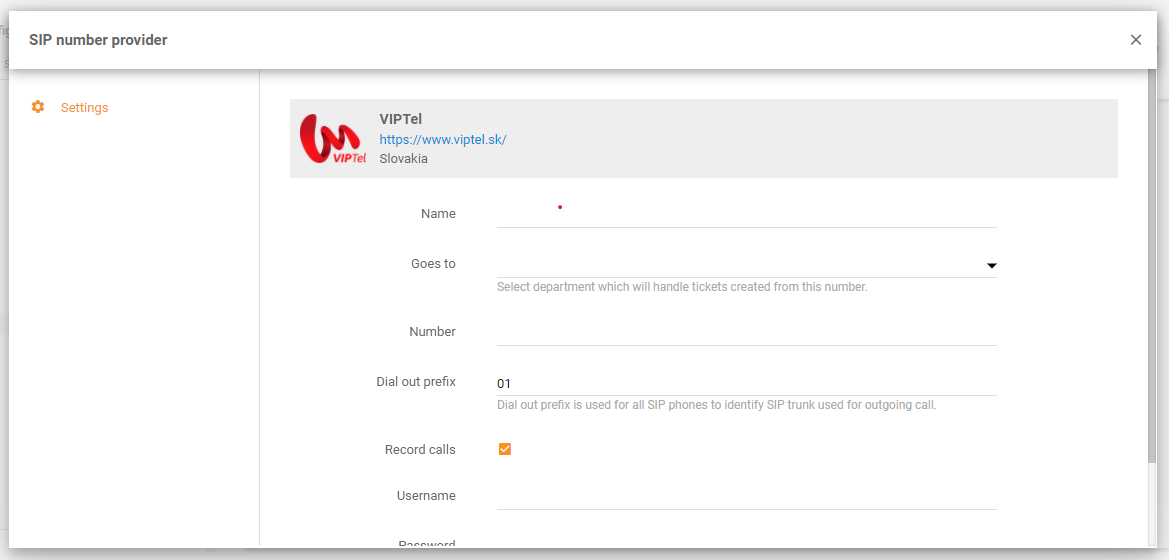Click the Settings gear icon in sidebar

click(x=38, y=107)
